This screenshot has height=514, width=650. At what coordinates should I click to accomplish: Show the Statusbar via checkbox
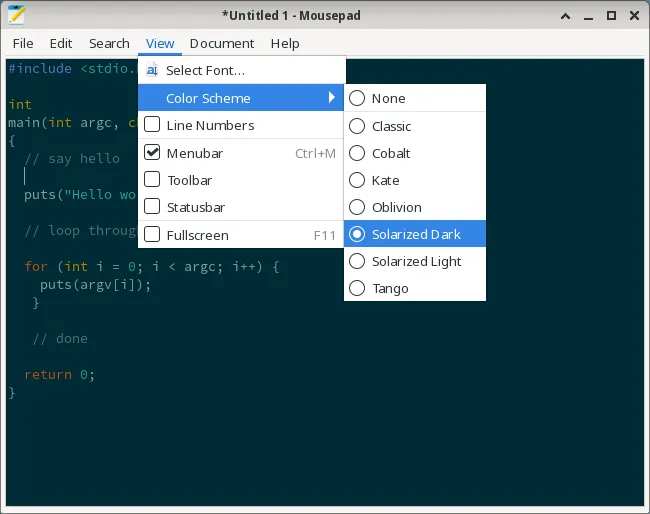tap(152, 207)
